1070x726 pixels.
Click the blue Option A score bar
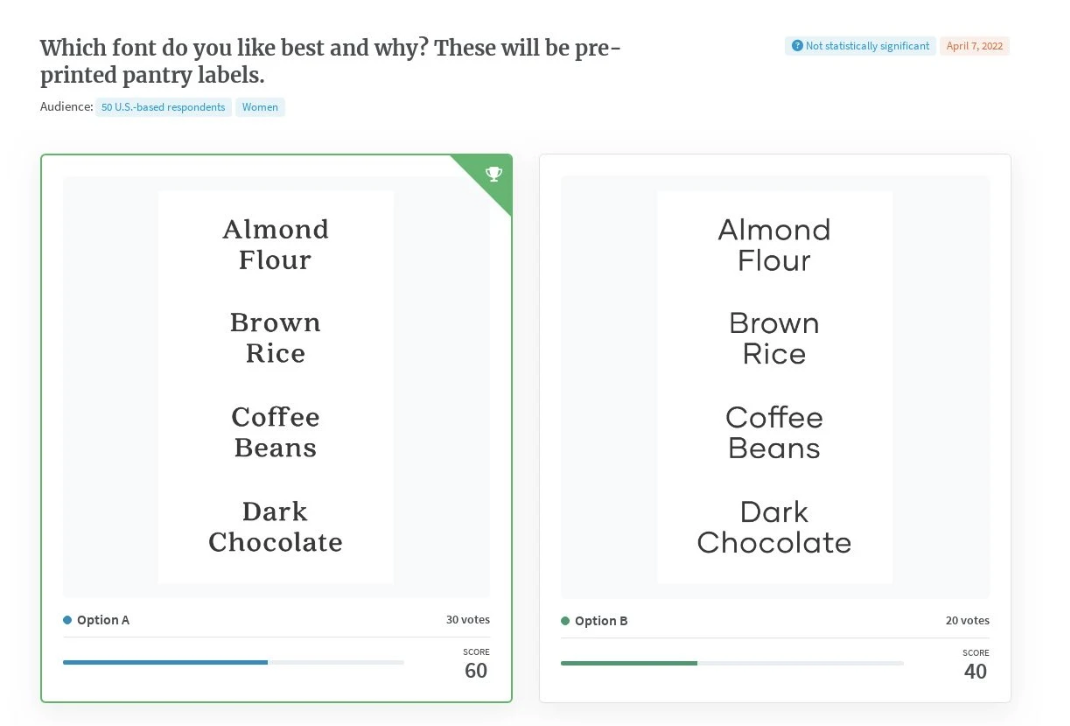(x=165, y=662)
